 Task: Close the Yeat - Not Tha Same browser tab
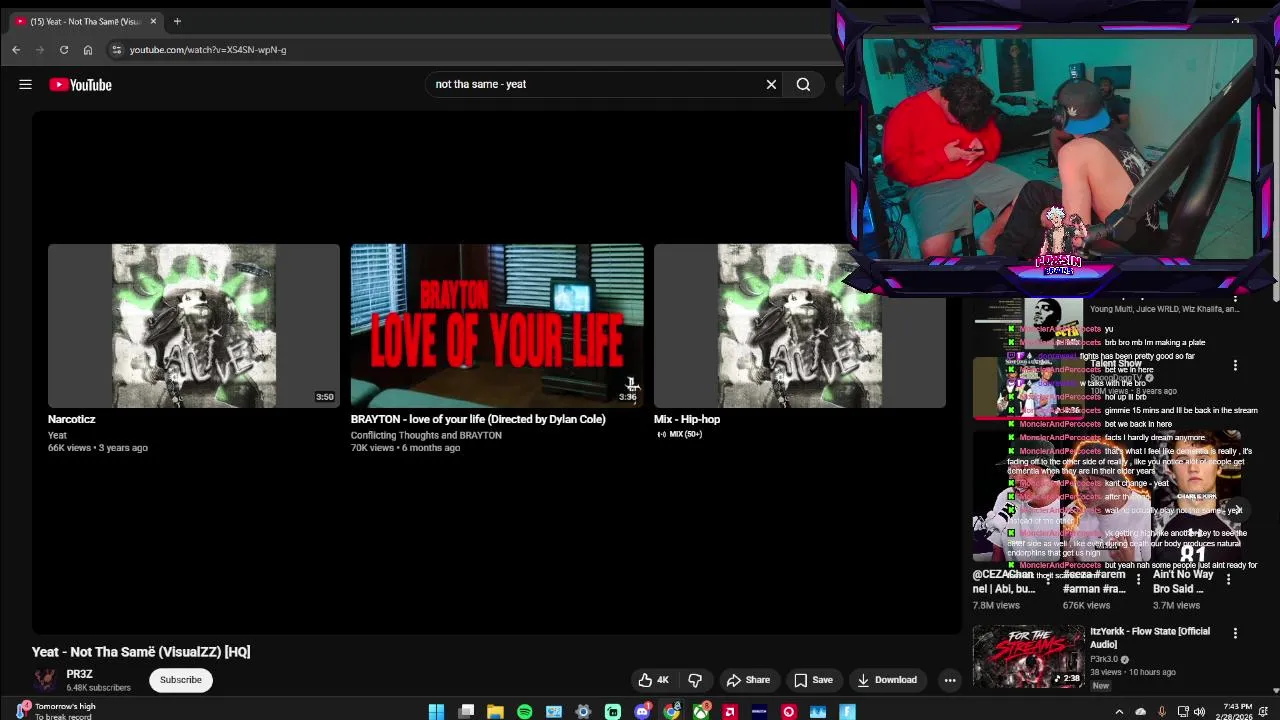pos(153,21)
